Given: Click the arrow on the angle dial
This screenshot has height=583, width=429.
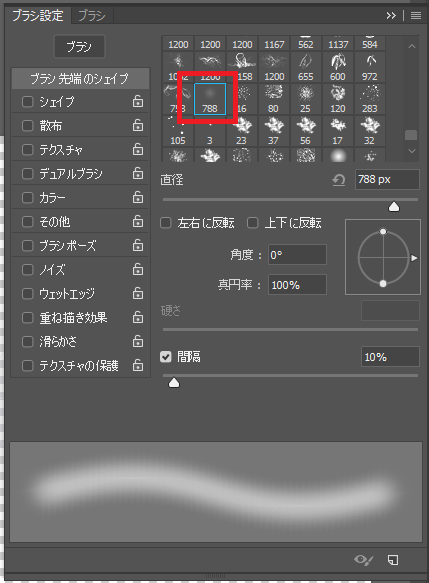Looking at the screenshot, I should pyautogui.click(x=414, y=258).
